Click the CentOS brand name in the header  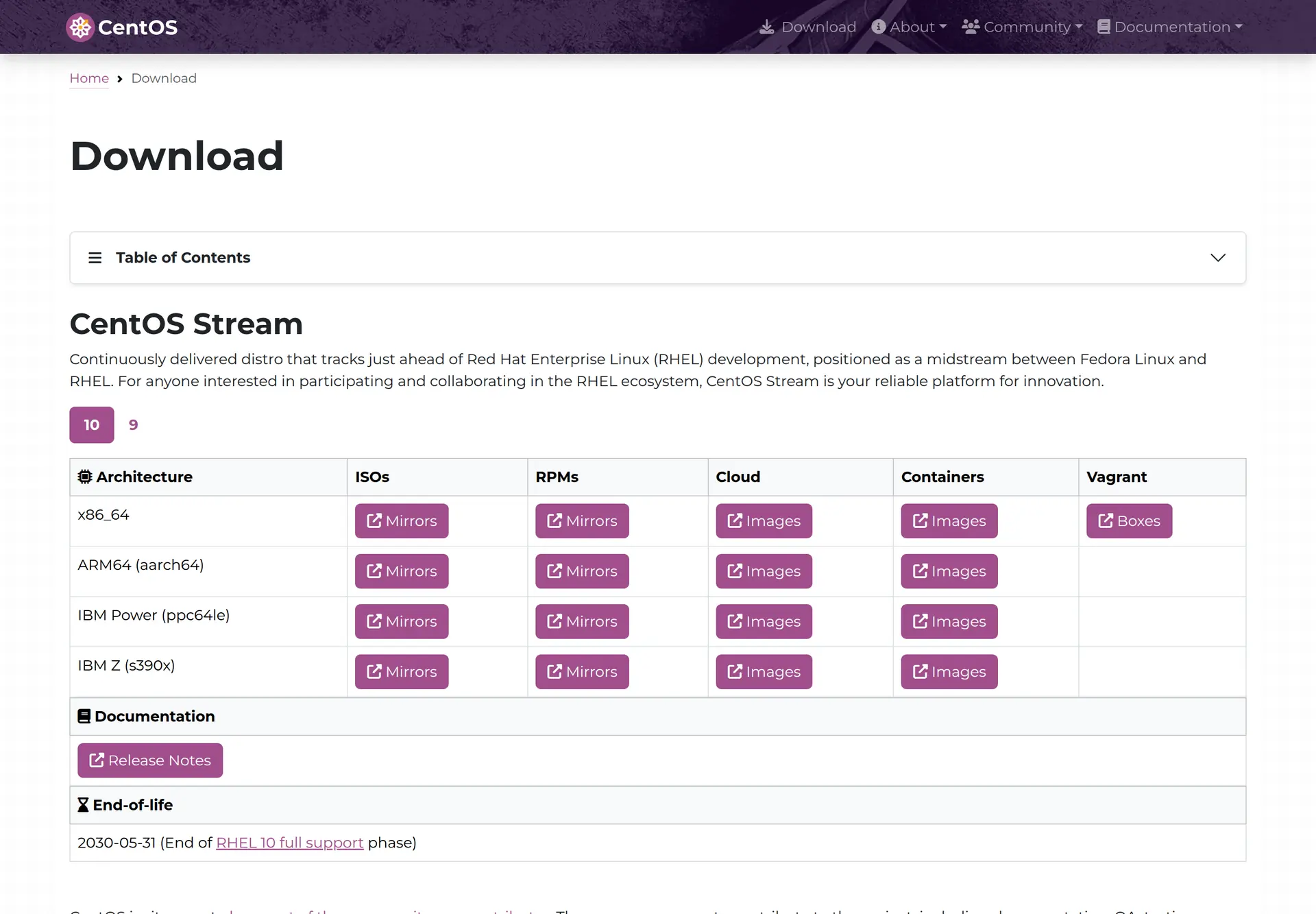tap(138, 27)
